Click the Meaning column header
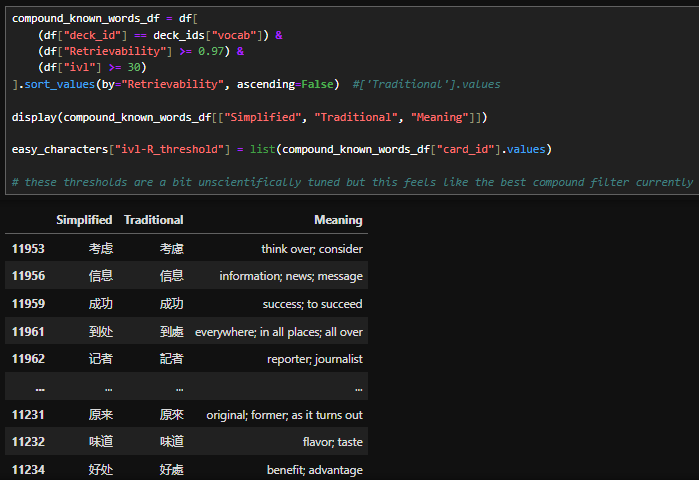This screenshot has width=699, height=480. 338,220
